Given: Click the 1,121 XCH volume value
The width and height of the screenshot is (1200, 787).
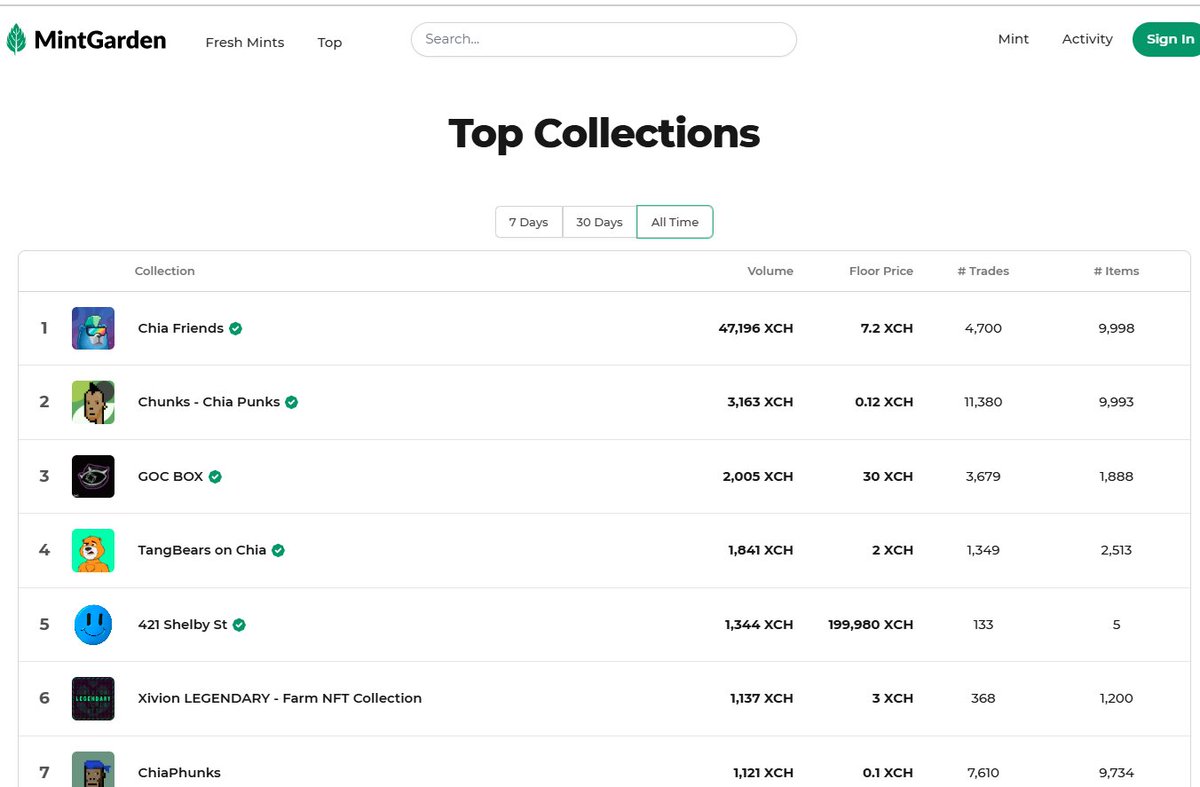Looking at the screenshot, I should 761,772.
